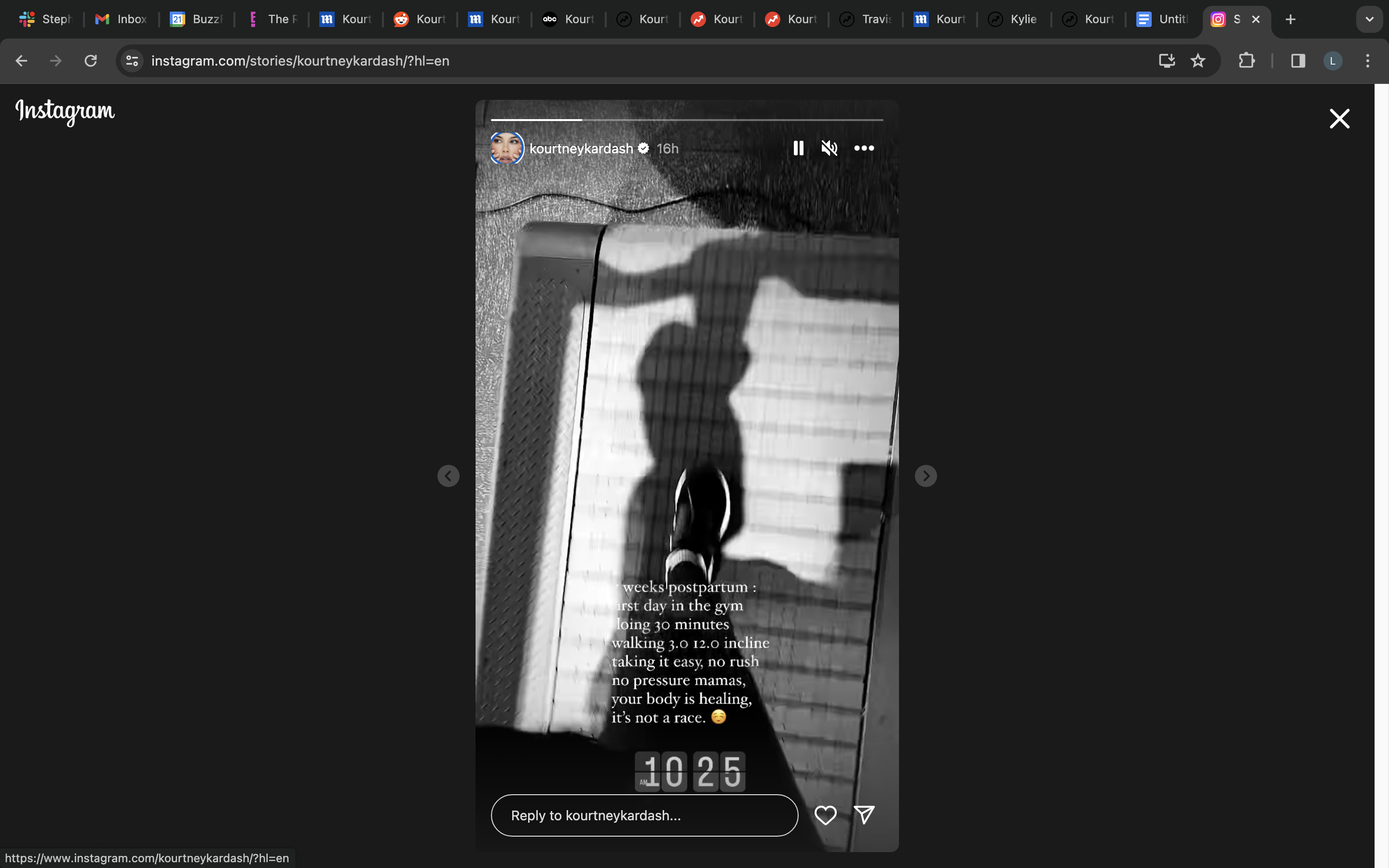Click the Reply to kourtneykardash field
Image resolution: width=1389 pixels, height=868 pixels.
point(644,815)
